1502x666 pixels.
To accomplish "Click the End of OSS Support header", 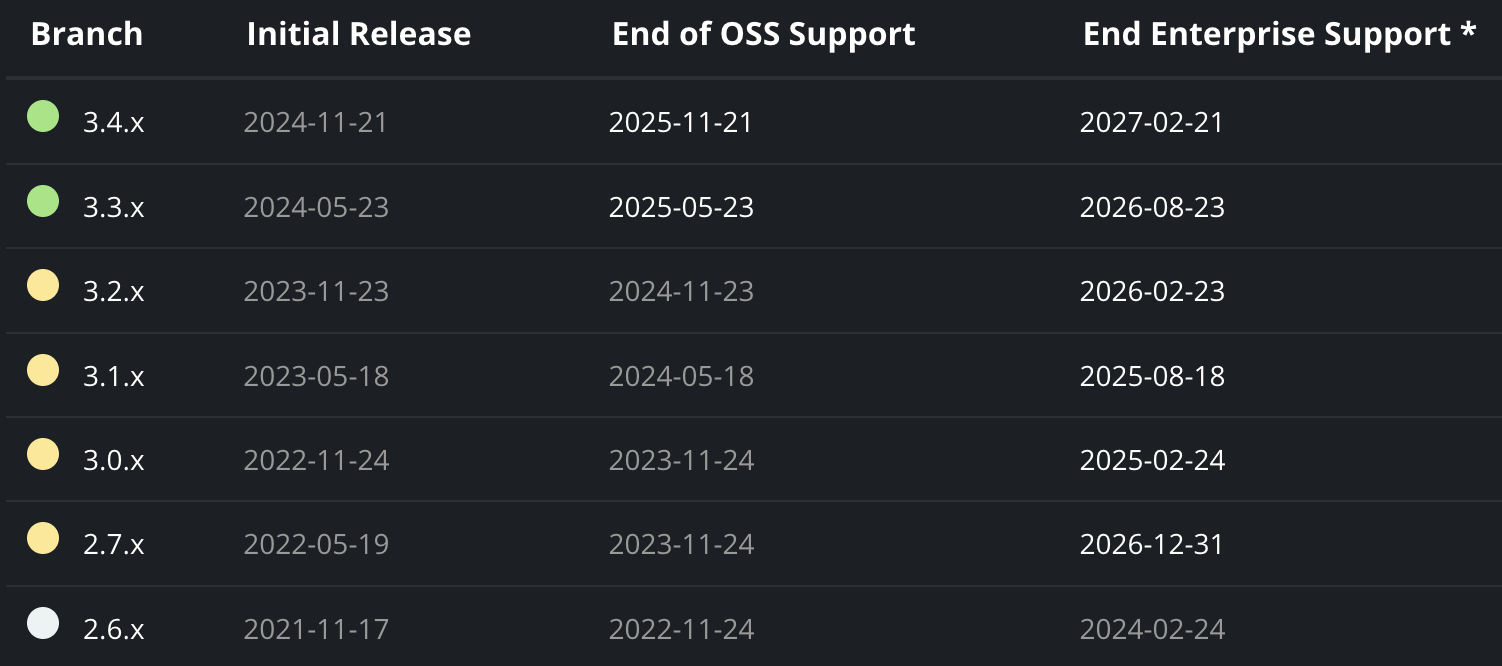I will click(x=763, y=34).
